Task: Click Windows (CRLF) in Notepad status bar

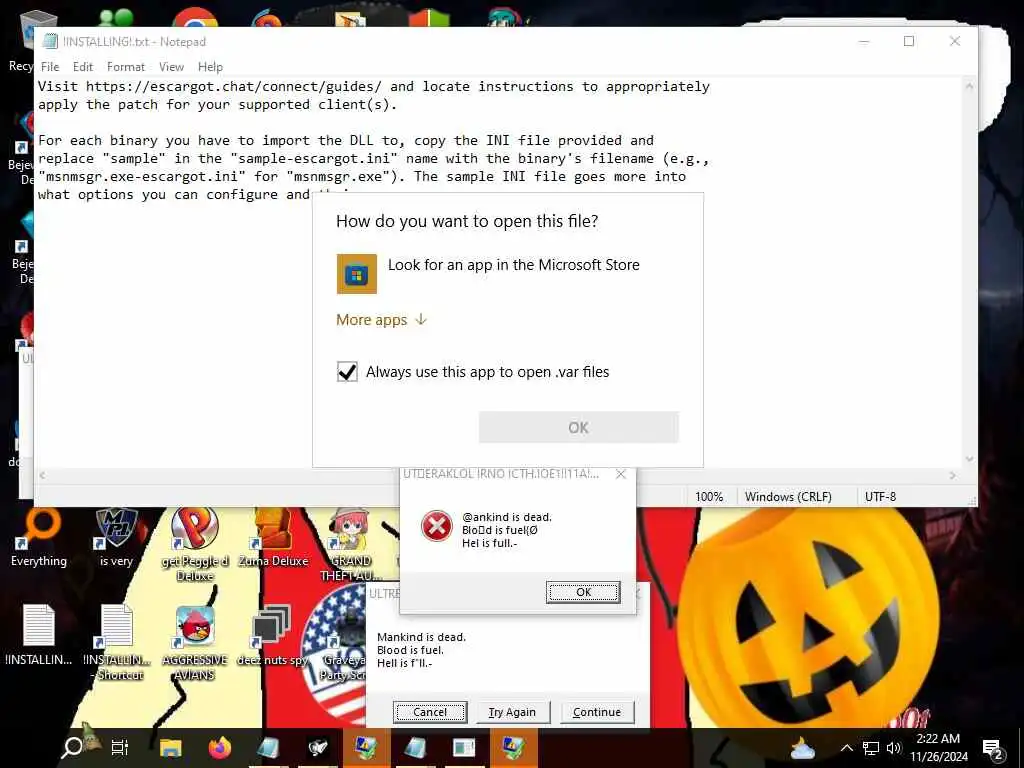Action: click(x=788, y=496)
